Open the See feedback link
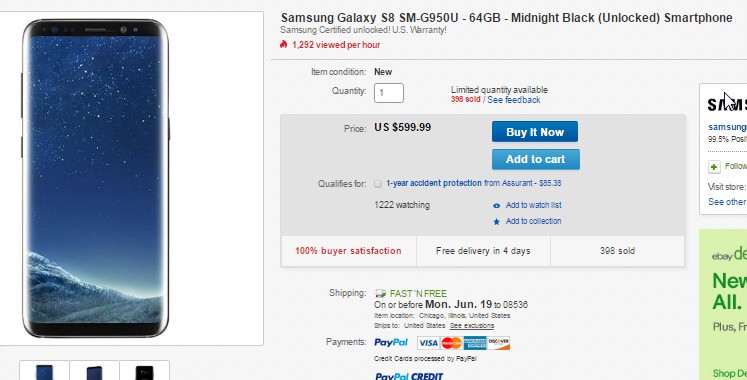This screenshot has width=747, height=380. coord(514,100)
